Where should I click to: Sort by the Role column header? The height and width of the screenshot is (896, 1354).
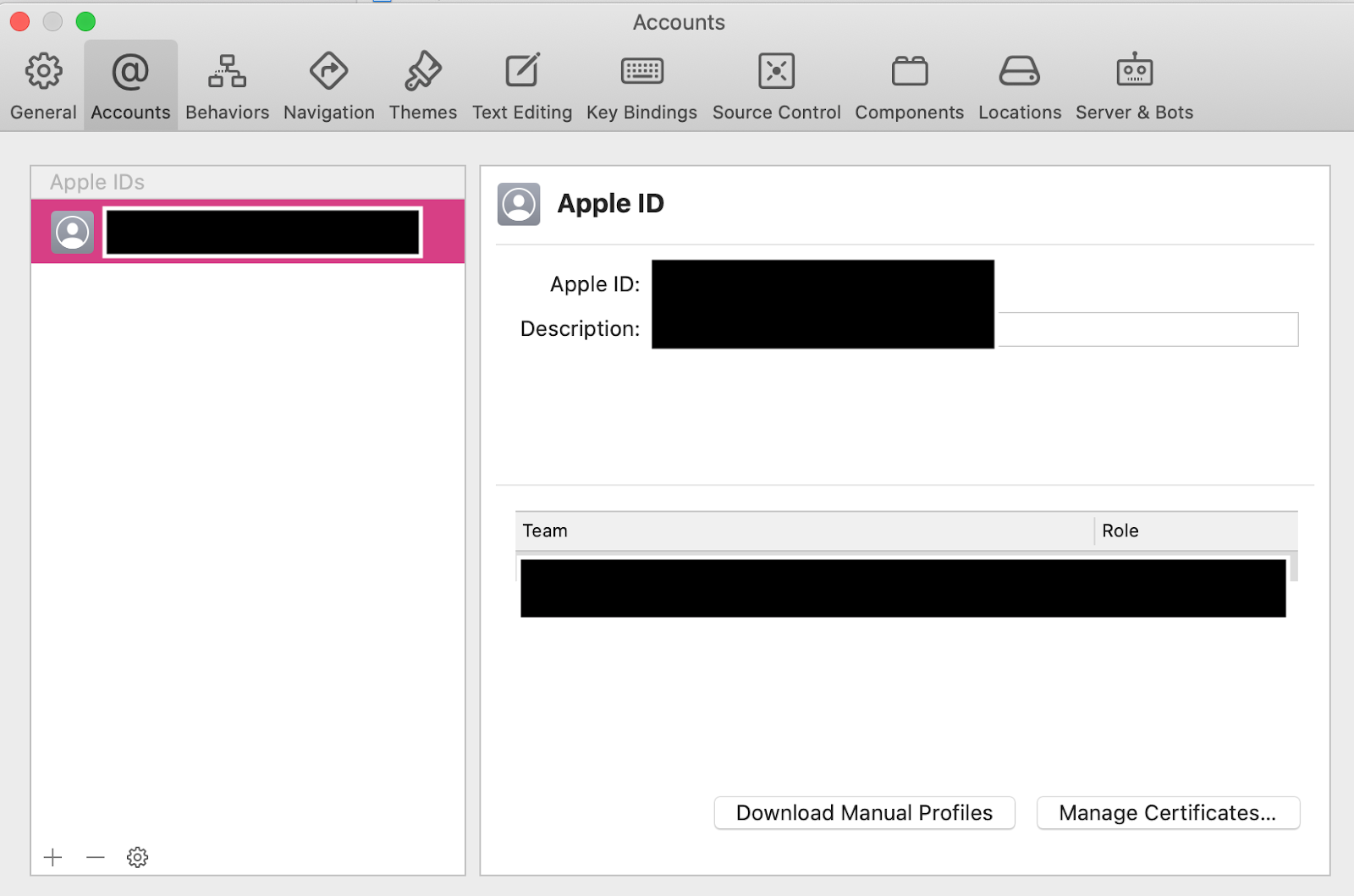point(1196,530)
